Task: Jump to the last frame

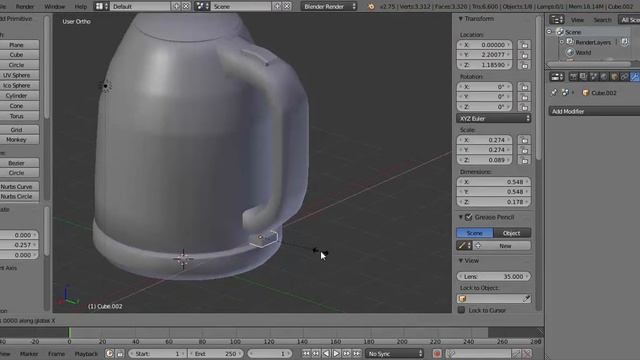Action: coord(357,354)
